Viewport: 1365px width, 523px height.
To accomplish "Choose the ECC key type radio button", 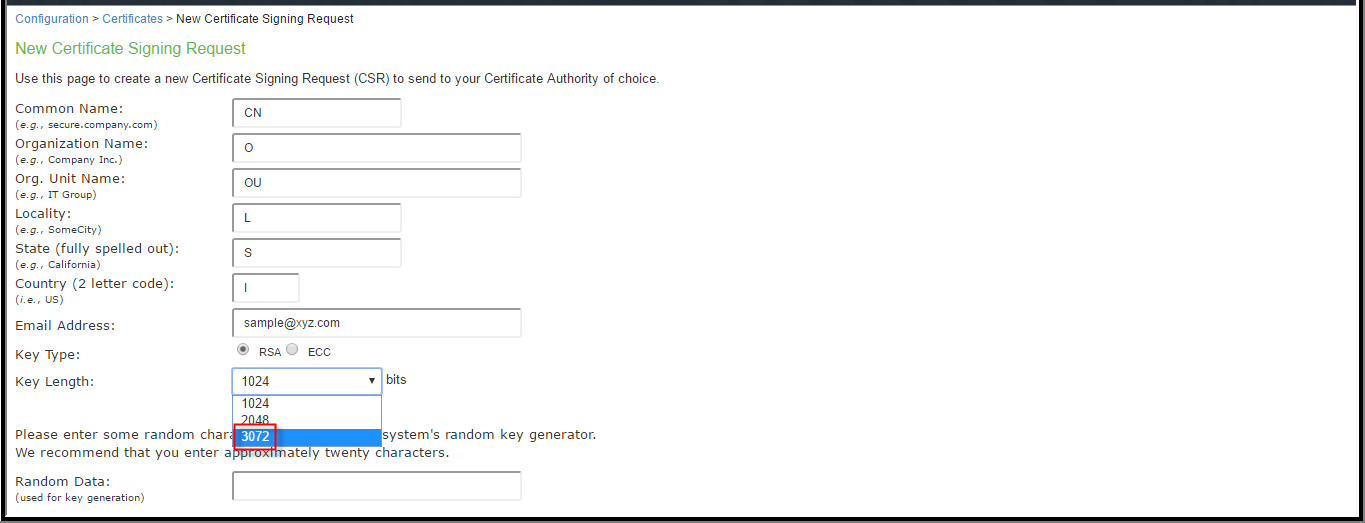I will click(x=292, y=350).
